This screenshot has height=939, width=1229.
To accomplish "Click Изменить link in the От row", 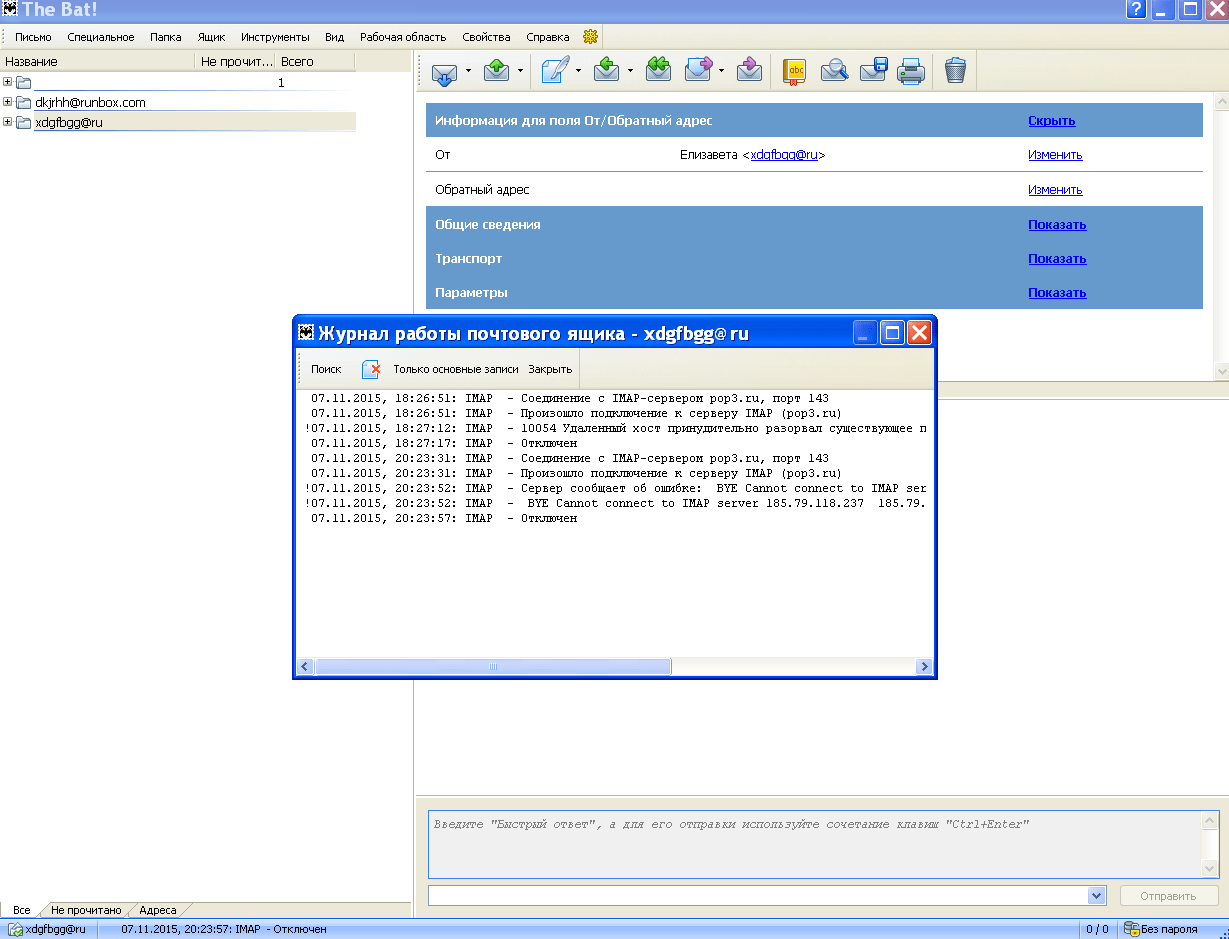I will (x=1055, y=155).
